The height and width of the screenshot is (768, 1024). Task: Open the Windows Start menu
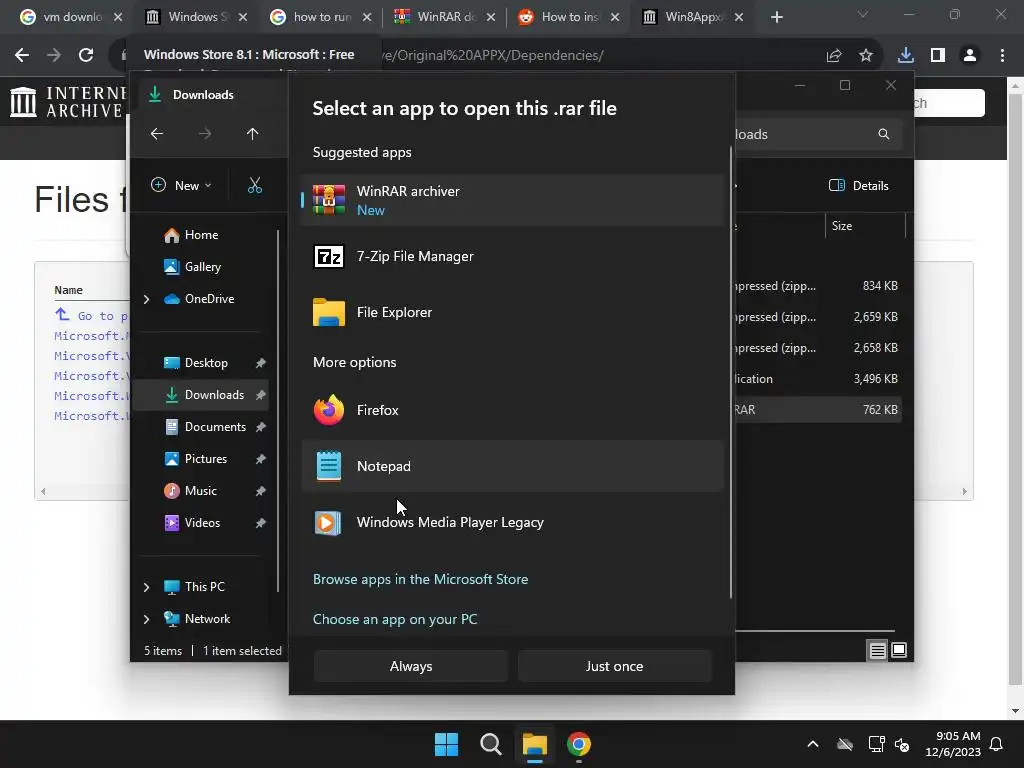pyautogui.click(x=447, y=744)
